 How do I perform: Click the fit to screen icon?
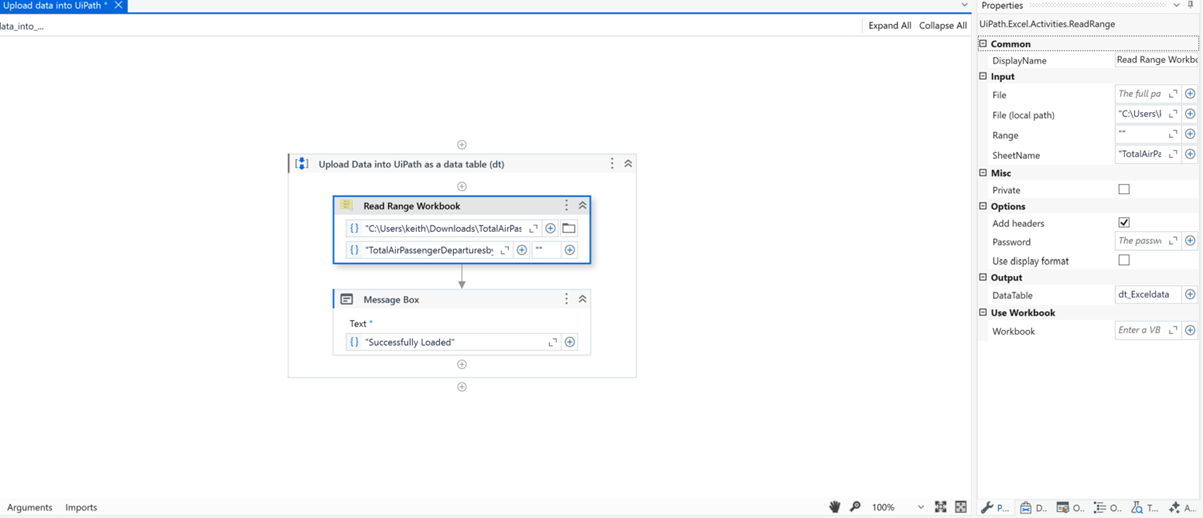coord(940,507)
